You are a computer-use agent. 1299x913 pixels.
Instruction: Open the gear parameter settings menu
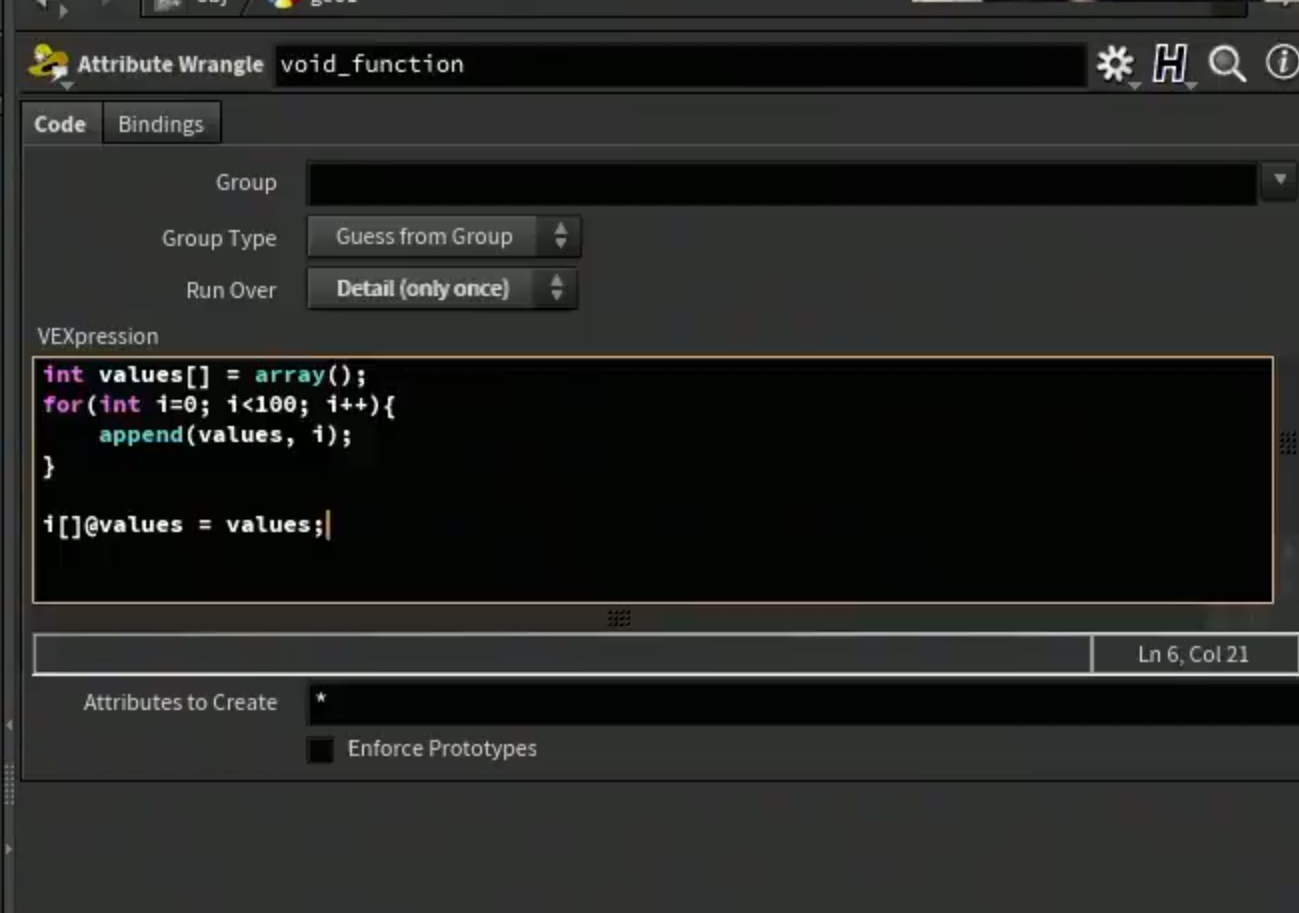coord(1115,65)
